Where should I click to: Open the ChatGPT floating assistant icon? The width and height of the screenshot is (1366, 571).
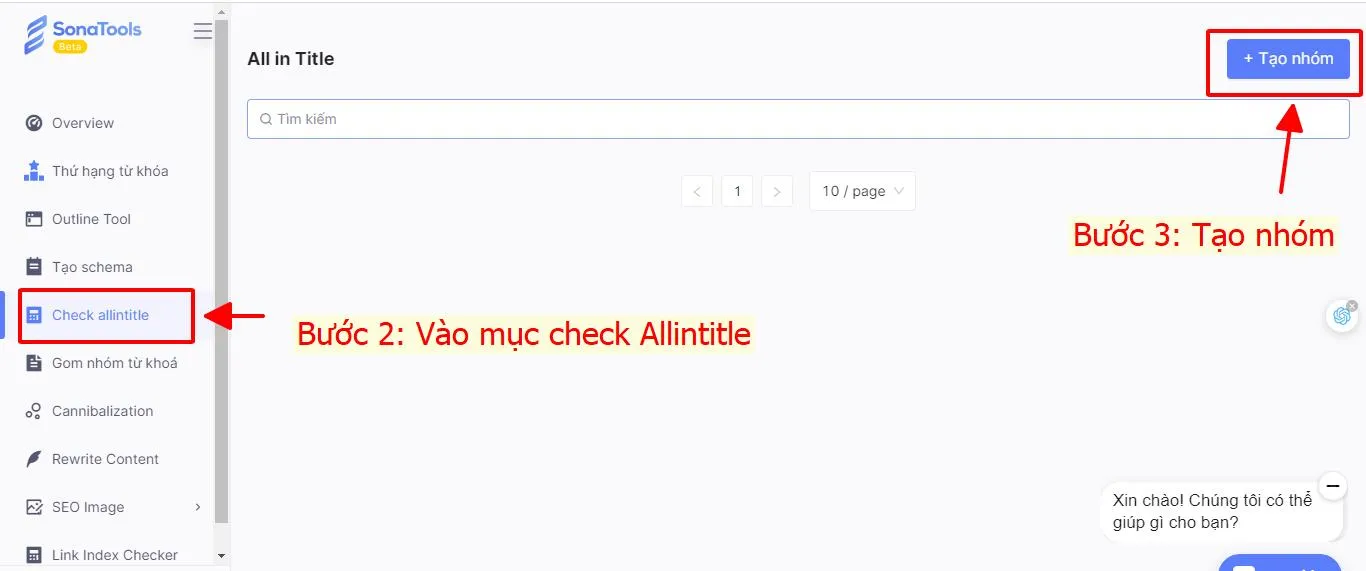click(1341, 316)
